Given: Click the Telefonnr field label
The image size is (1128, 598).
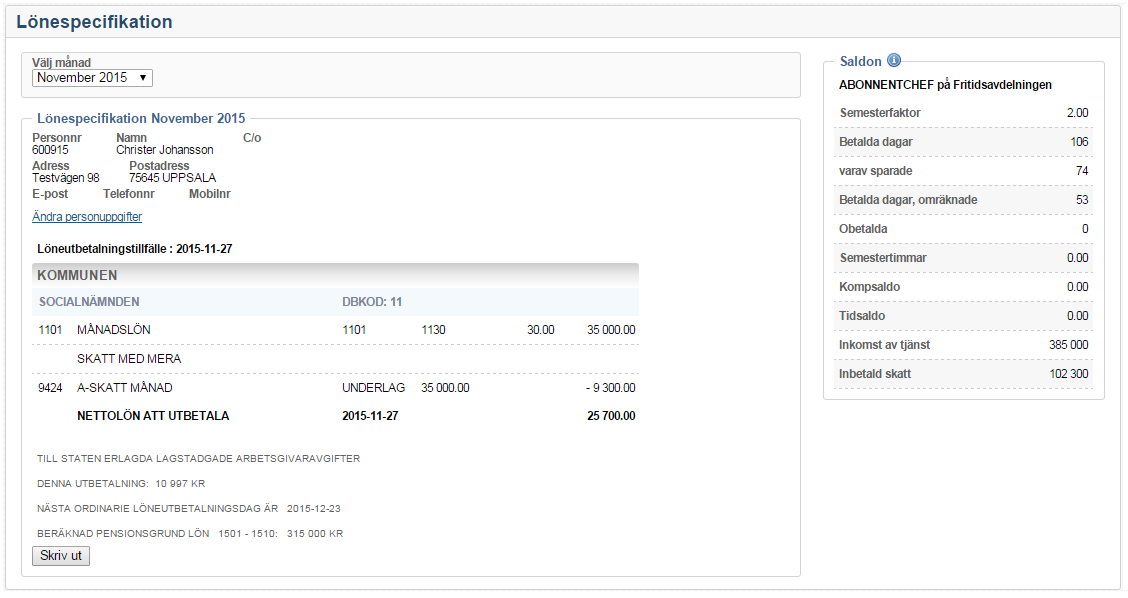Looking at the screenshot, I should click(129, 194).
